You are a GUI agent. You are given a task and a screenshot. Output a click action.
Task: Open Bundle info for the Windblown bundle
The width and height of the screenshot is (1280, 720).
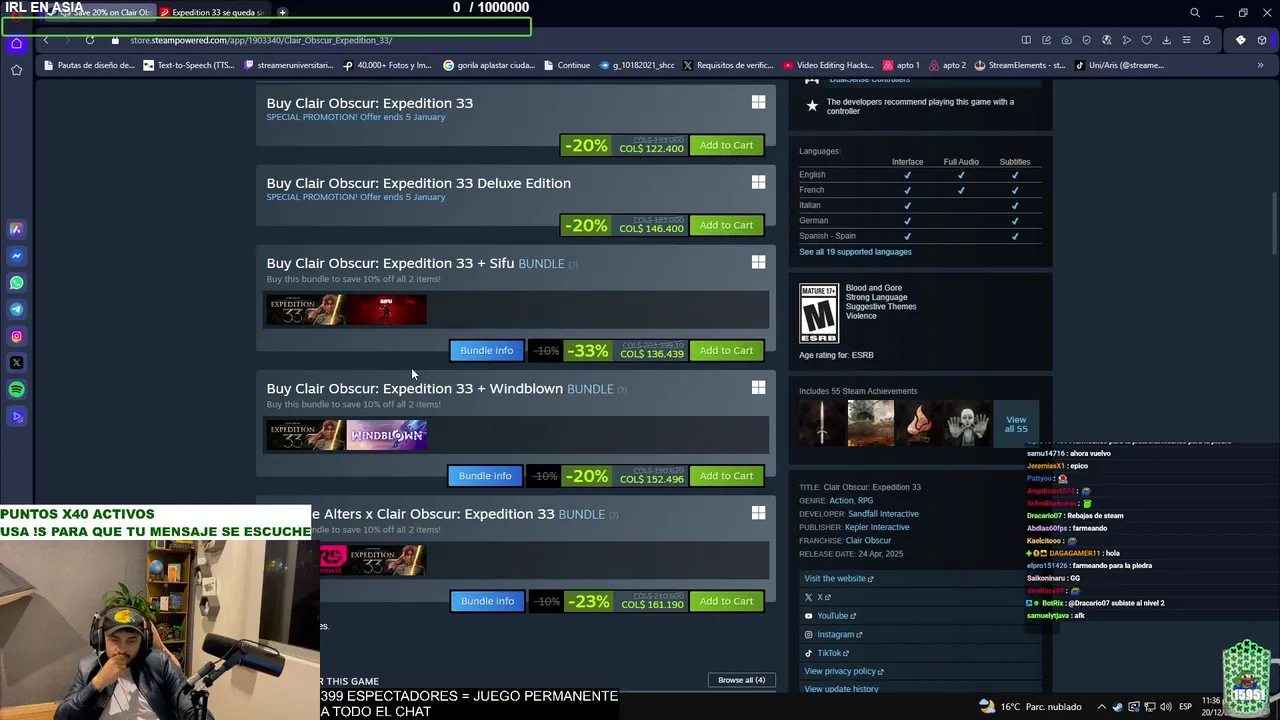485,476
